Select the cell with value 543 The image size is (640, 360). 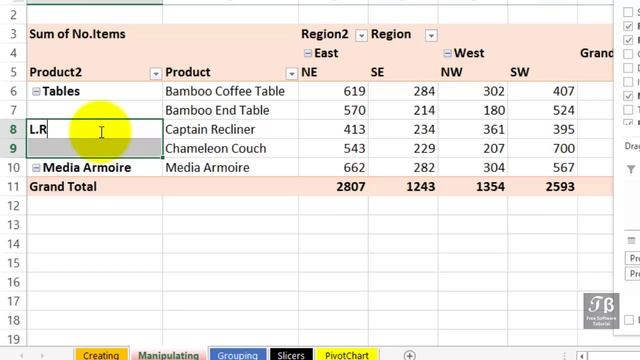coord(333,149)
